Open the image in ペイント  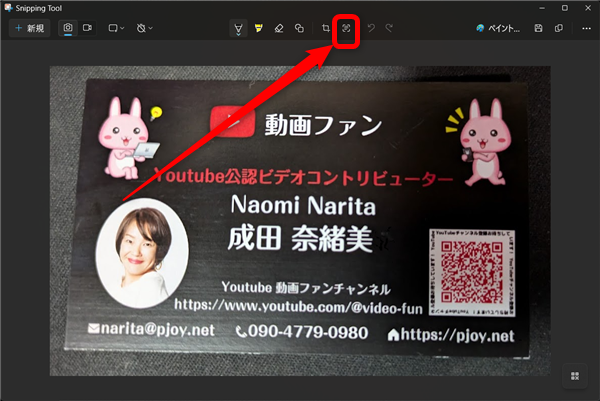(497, 28)
